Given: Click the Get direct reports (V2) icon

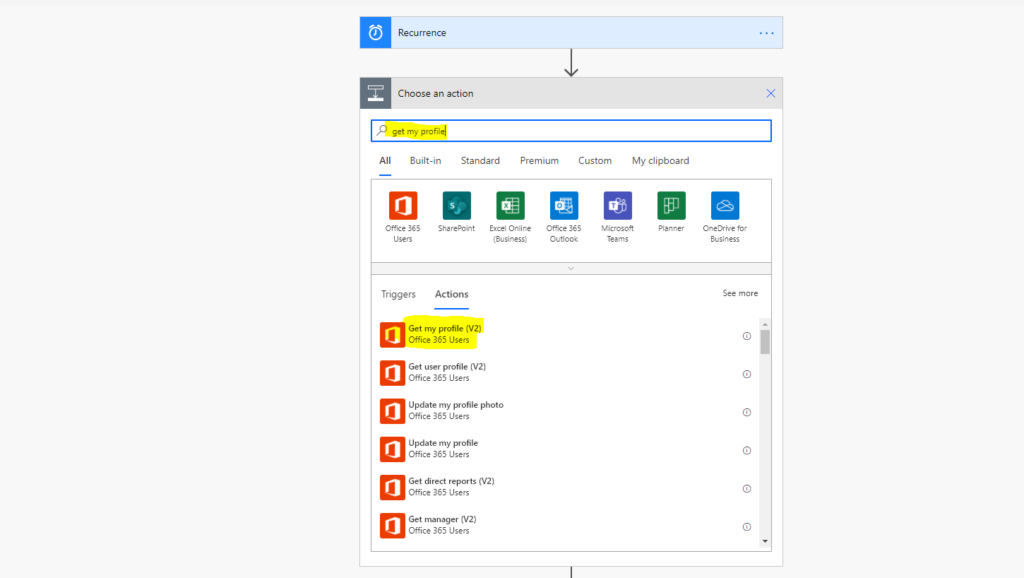Looking at the screenshot, I should 392,487.
